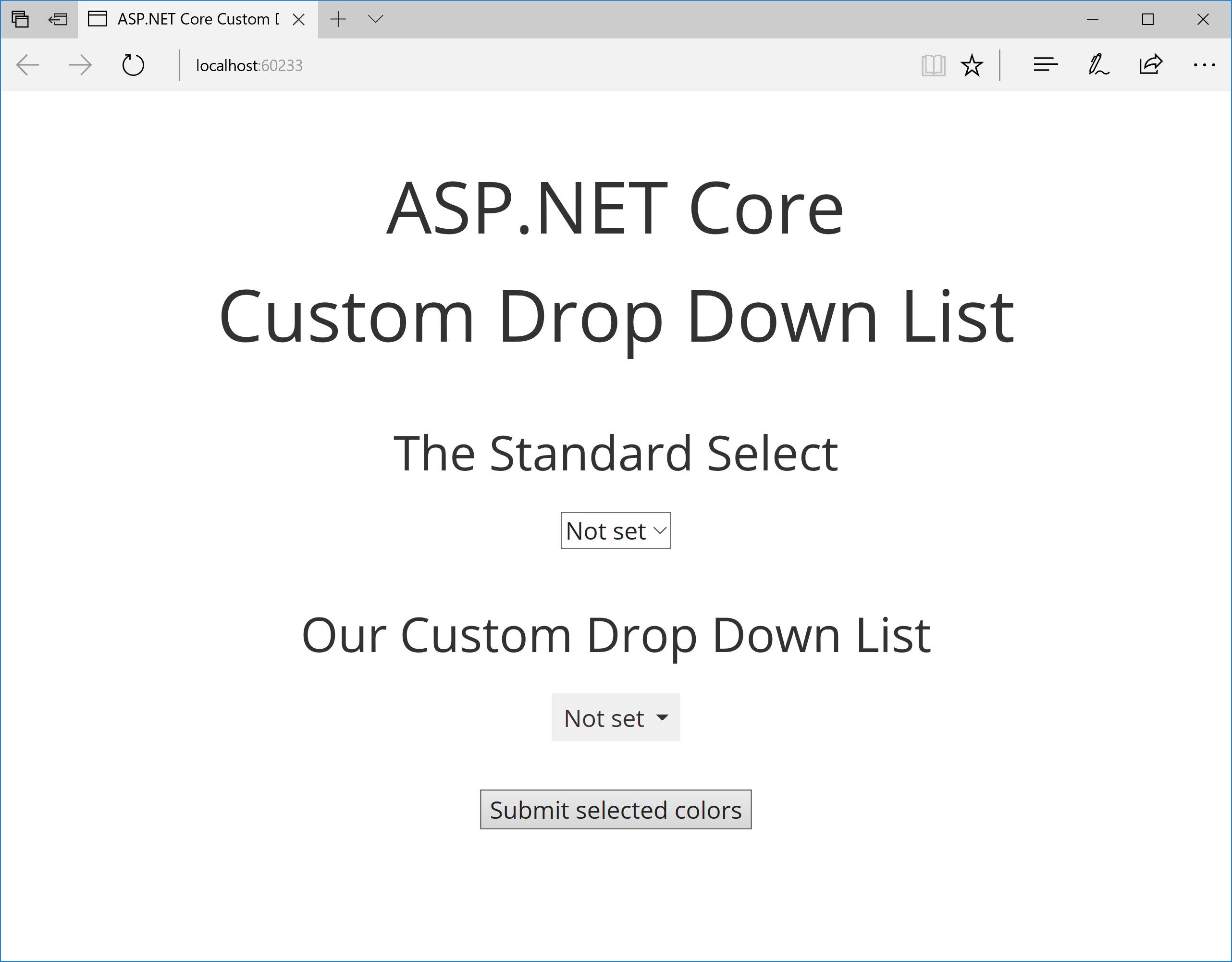The height and width of the screenshot is (962, 1232).
Task: Click the Make a Web Note pen
Action: click(x=1098, y=65)
